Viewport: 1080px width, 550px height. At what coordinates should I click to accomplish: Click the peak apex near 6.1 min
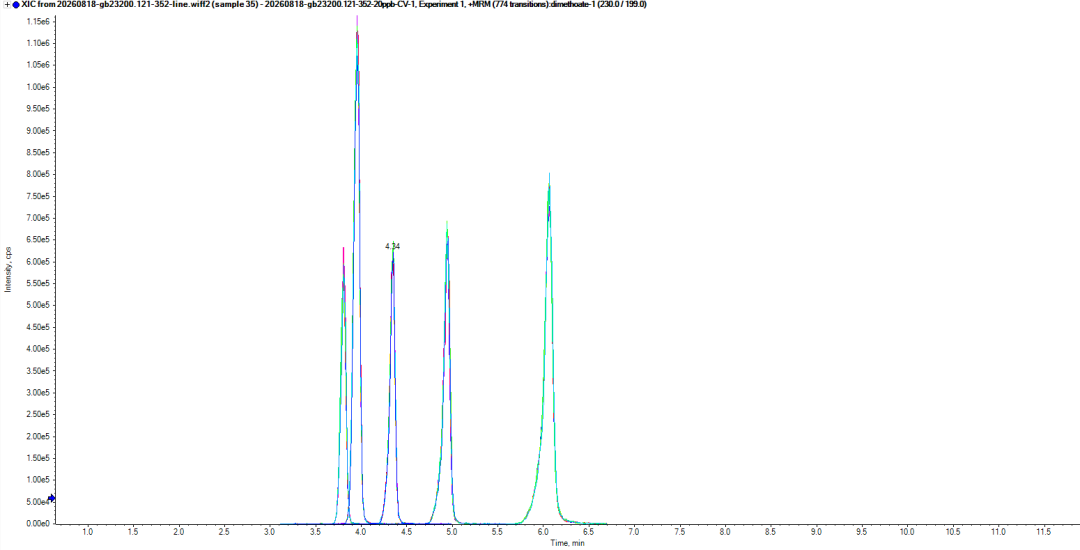[549, 176]
